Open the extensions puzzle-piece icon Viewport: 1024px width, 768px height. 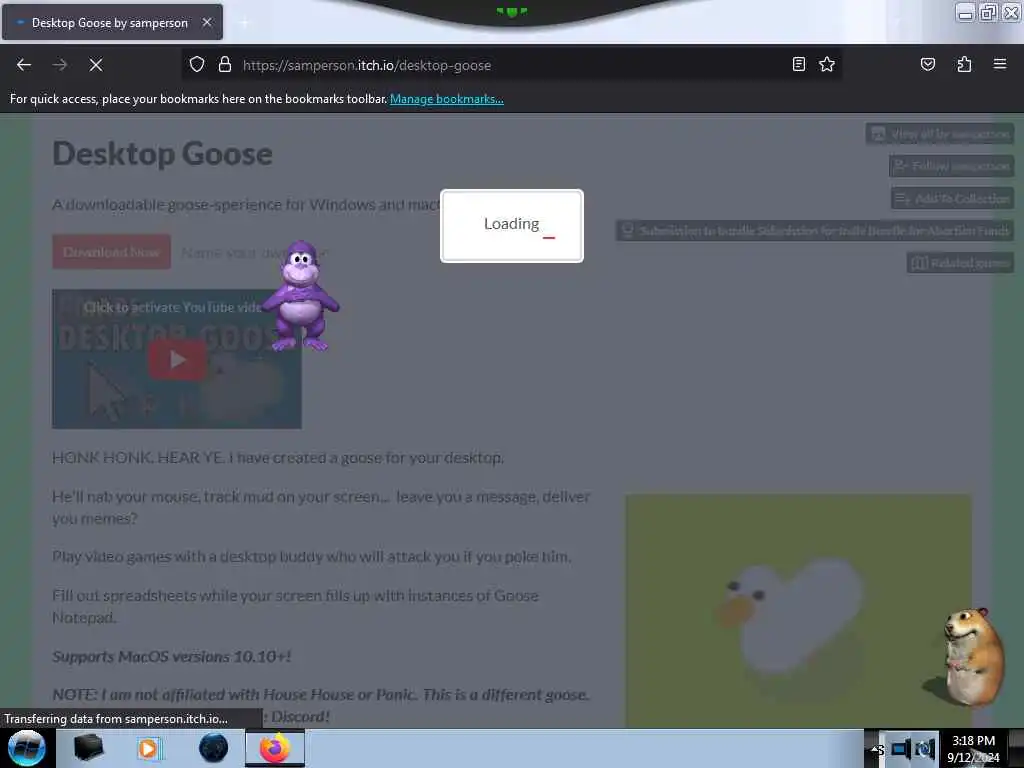coord(964,65)
